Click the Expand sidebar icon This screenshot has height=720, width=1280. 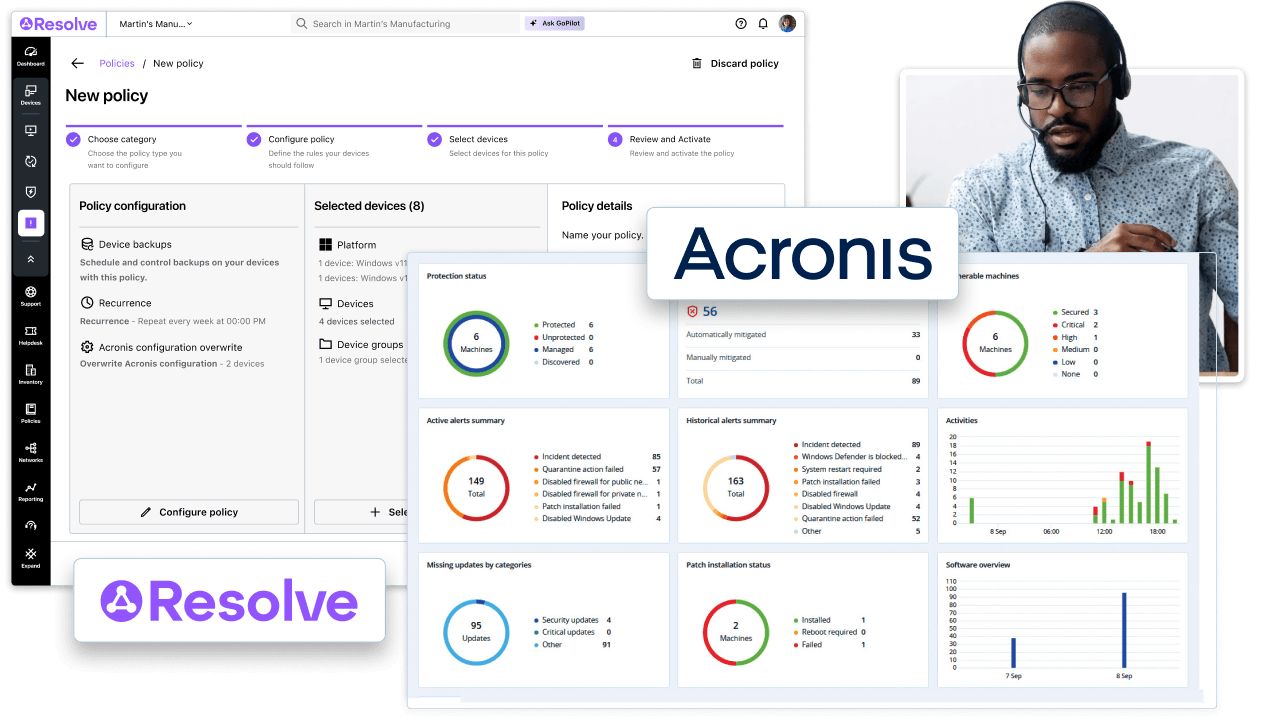(30, 558)
